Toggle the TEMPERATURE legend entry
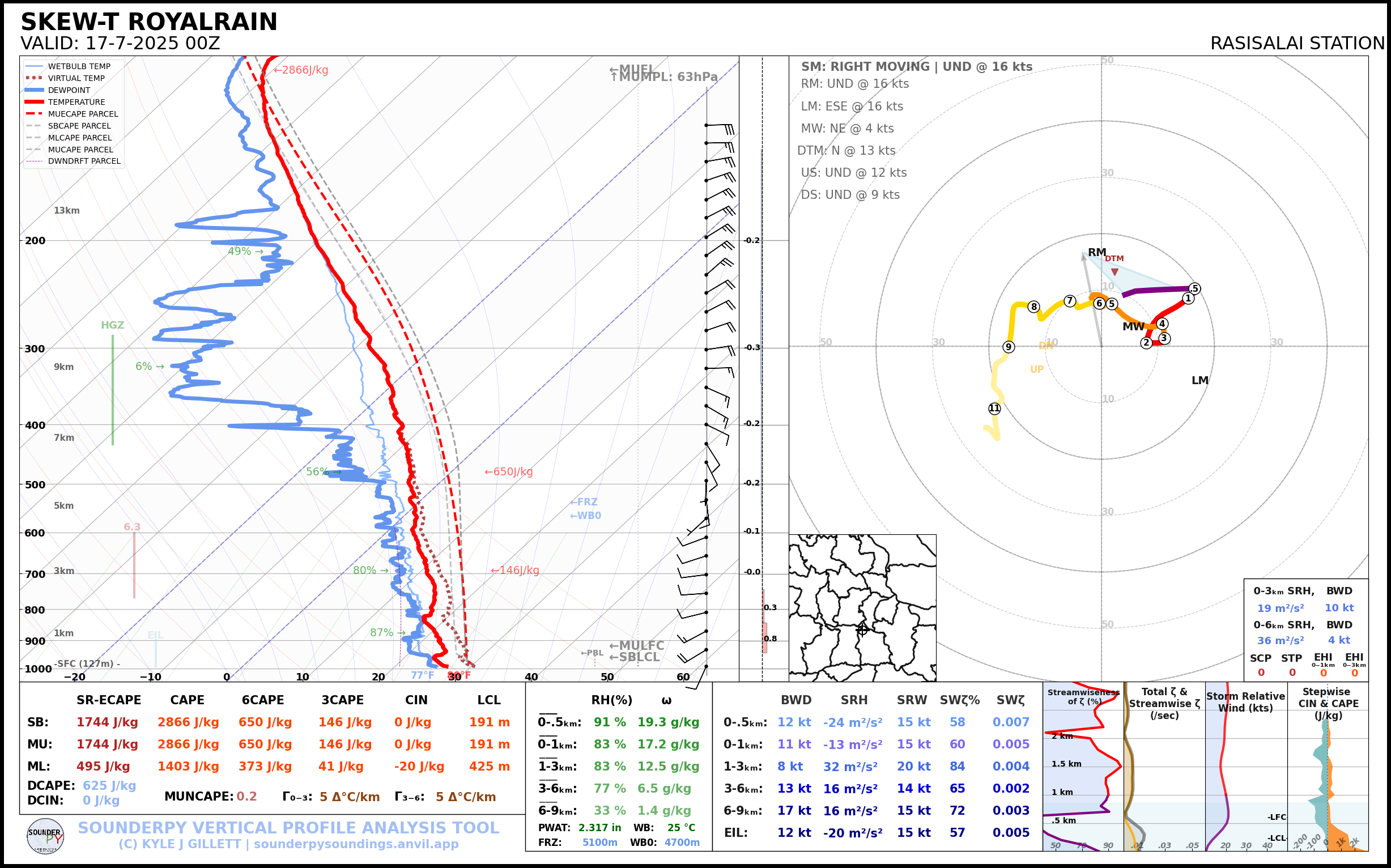 point(76,102)
